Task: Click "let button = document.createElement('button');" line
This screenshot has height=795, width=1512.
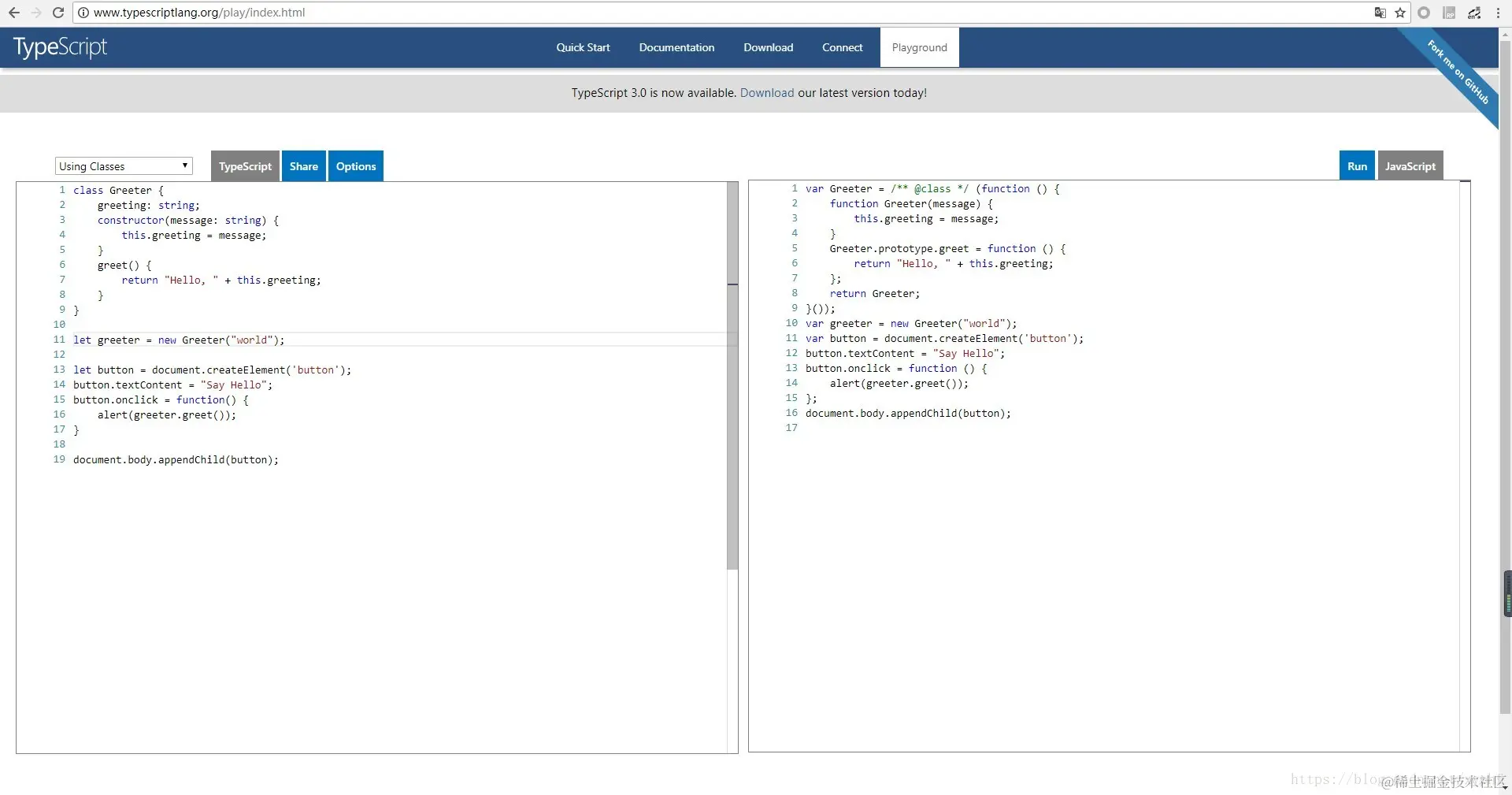Action: tap(213, 370)
